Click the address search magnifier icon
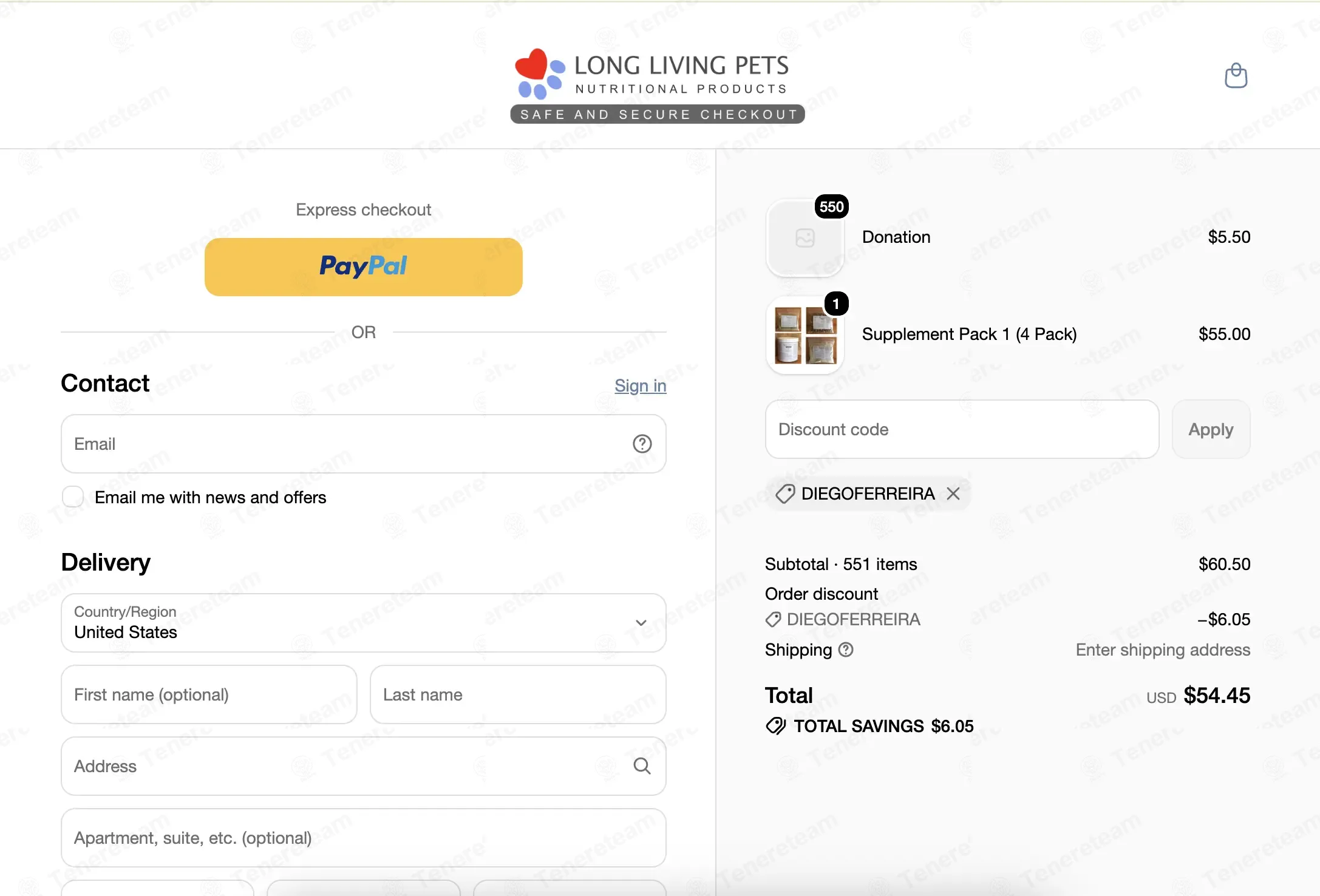This screenshot has width=1320, height=896. click(x=642, y=766)
